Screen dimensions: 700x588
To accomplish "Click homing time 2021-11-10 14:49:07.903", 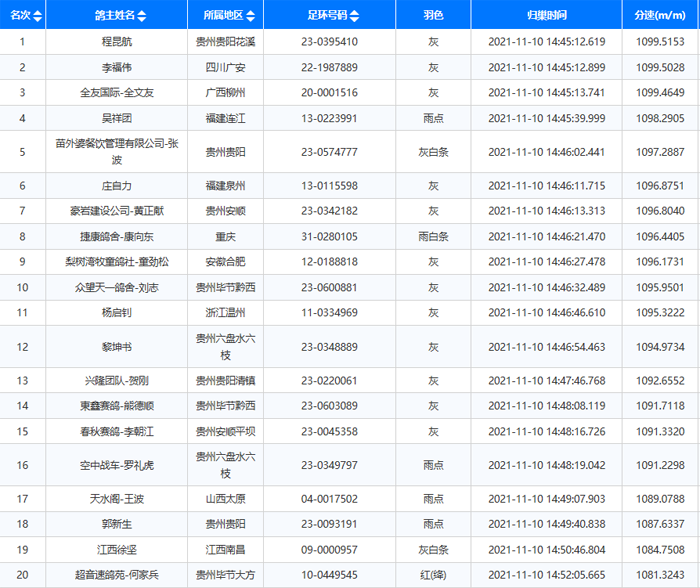I will [x=546, y=499].
